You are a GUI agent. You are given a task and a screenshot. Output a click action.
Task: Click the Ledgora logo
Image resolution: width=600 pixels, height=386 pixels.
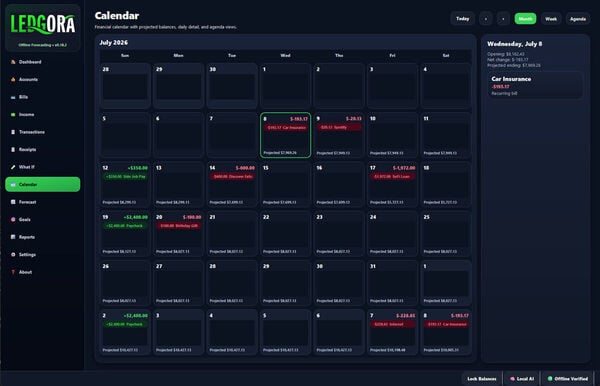[43, 24]
